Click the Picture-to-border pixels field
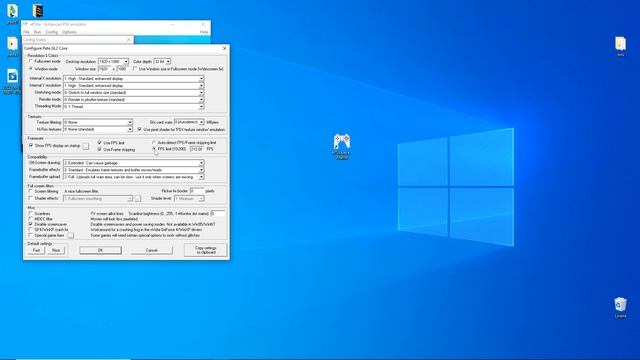640x360 pixels. [x=197, y=191]
